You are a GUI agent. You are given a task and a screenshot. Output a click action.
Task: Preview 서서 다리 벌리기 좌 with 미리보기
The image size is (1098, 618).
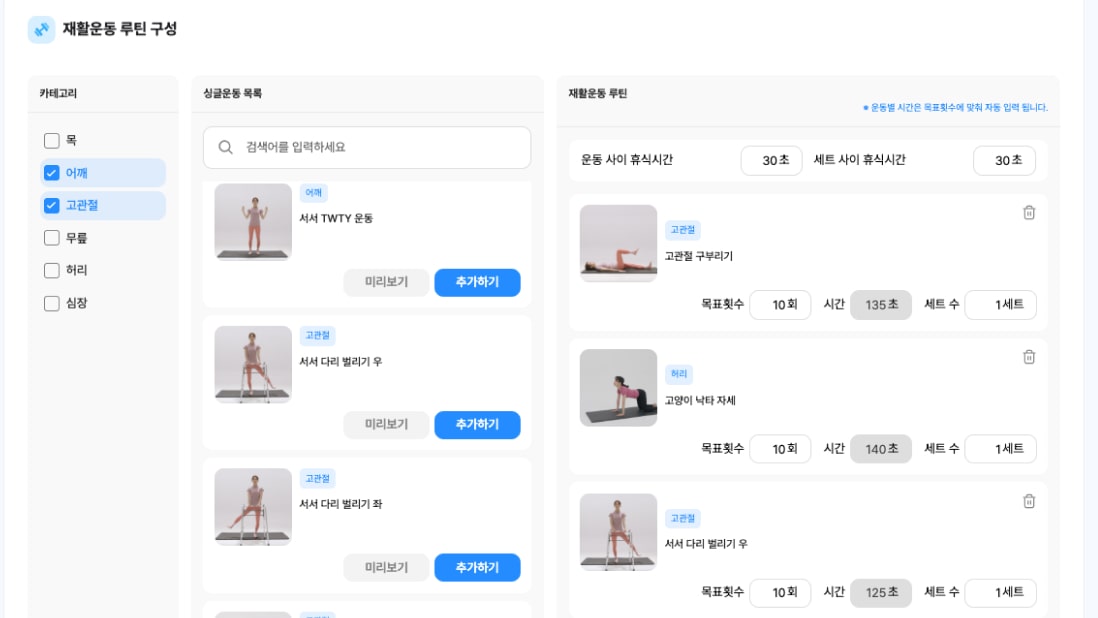click(x=386, y=568)
